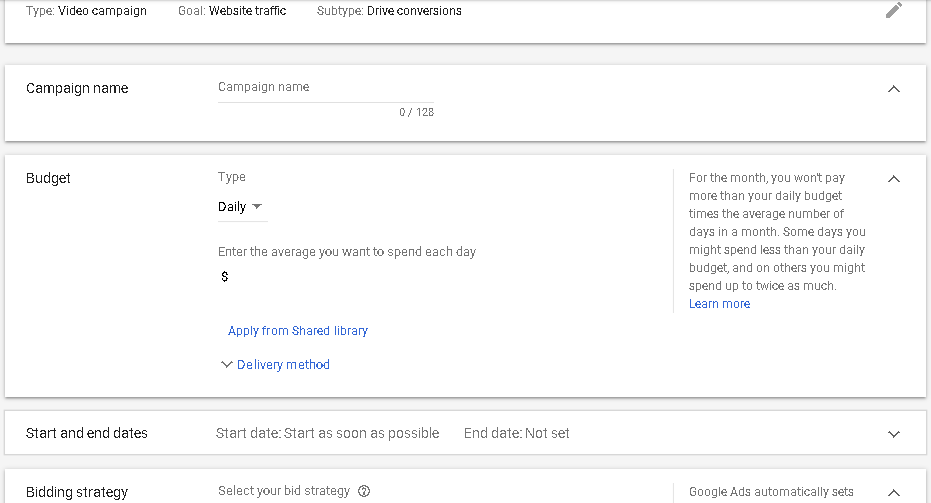Open the Daily budget type dropdown
The width and height of the screenshot is (931, 503).
(242, 207)
